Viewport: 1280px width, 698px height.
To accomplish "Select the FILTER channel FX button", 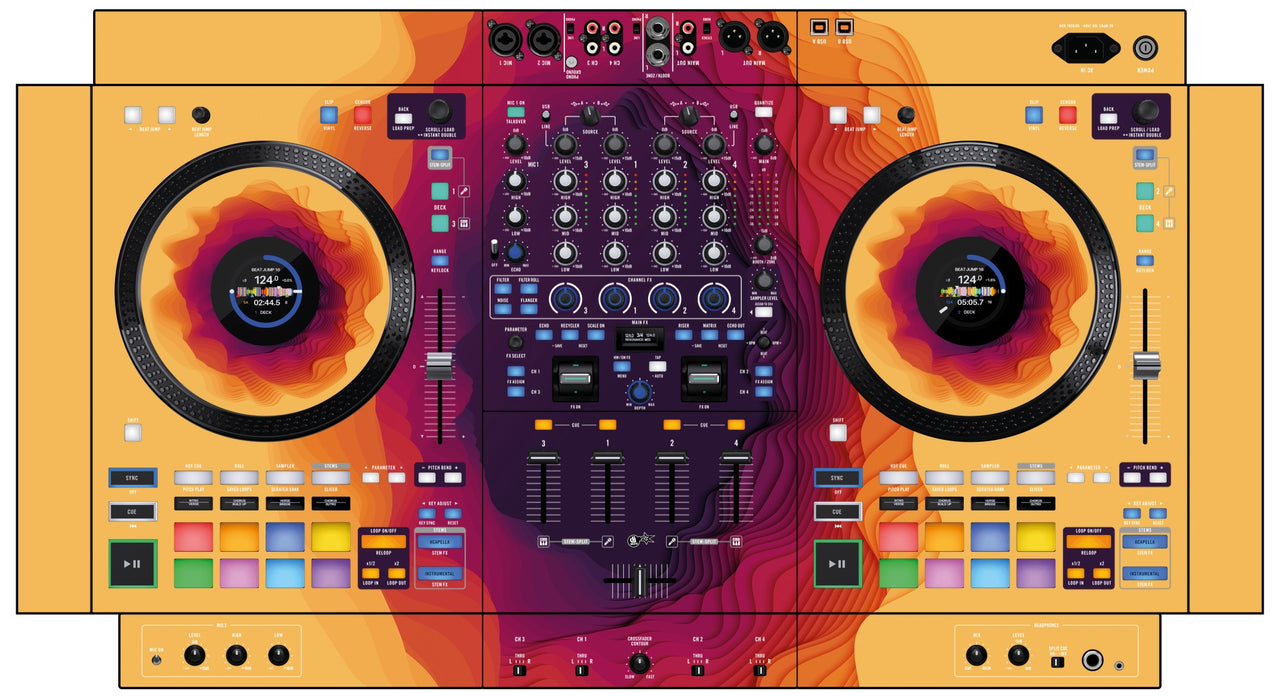I will point(502,289).
